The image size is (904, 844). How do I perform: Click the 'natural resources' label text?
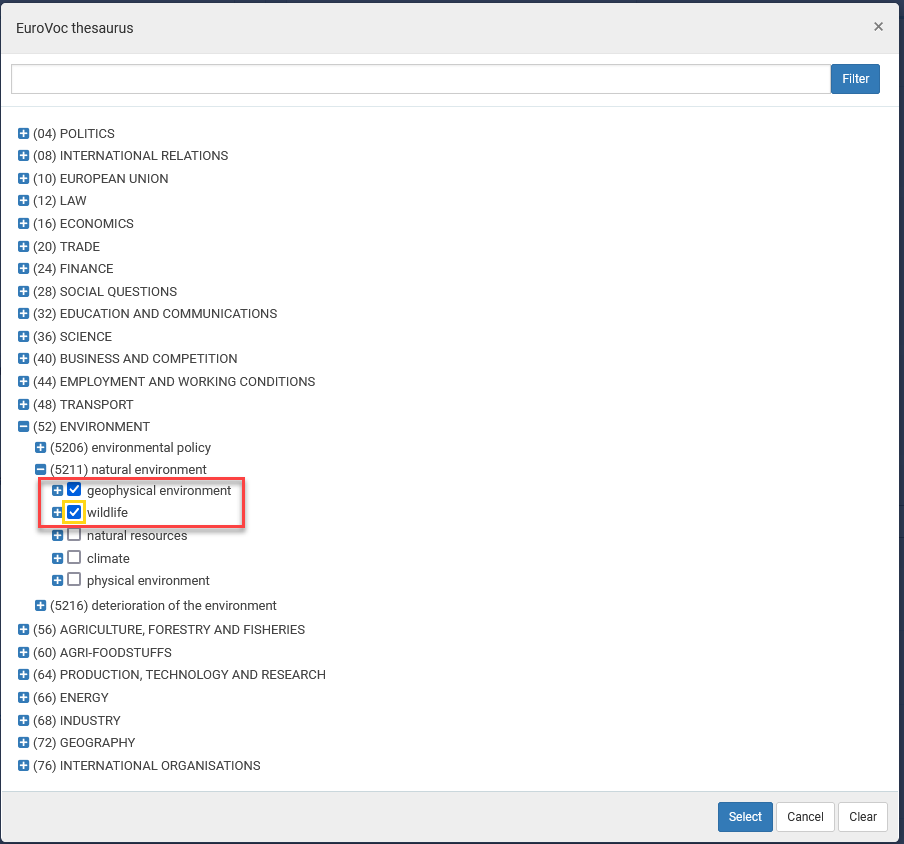[x=137, y=536]
